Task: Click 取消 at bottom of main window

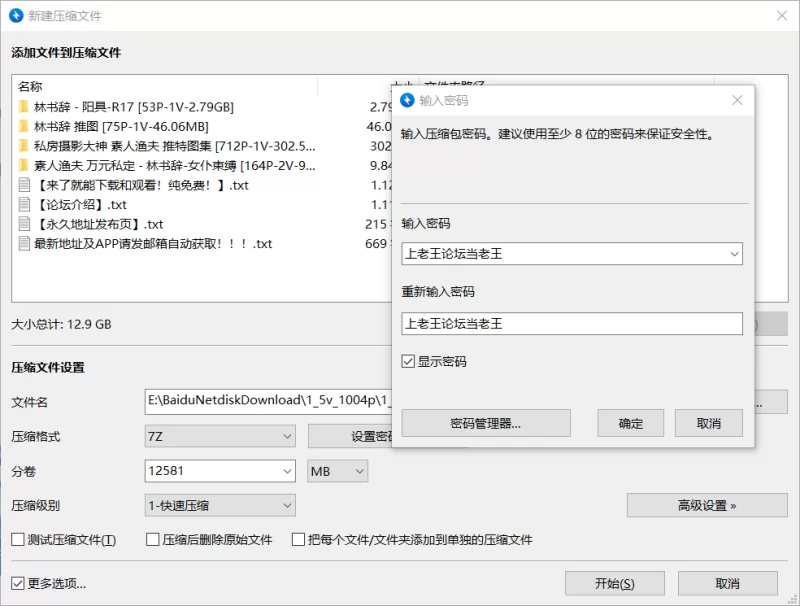Action: [728, 583]
